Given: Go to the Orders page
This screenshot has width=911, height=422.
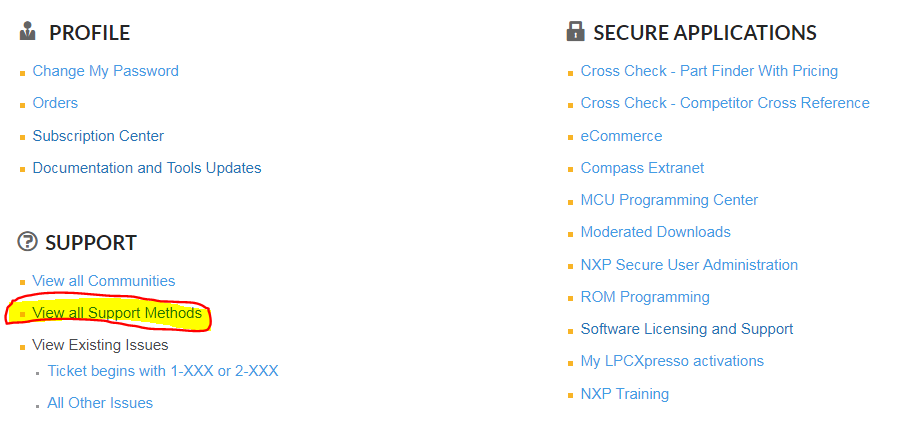Looking at the screenshot, I should coord(55,103).
